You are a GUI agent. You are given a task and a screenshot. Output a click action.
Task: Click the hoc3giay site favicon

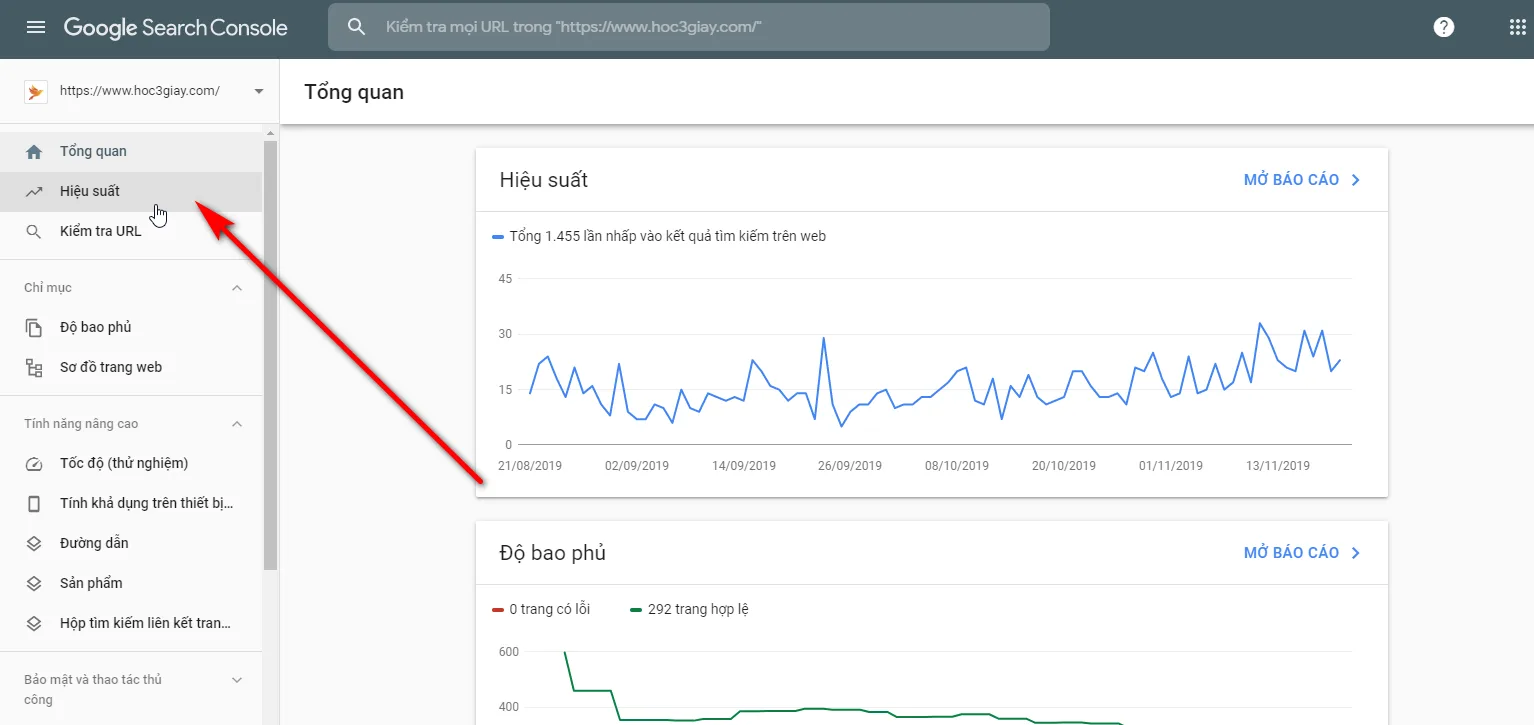pyautogui.click(x=35, y=91)
